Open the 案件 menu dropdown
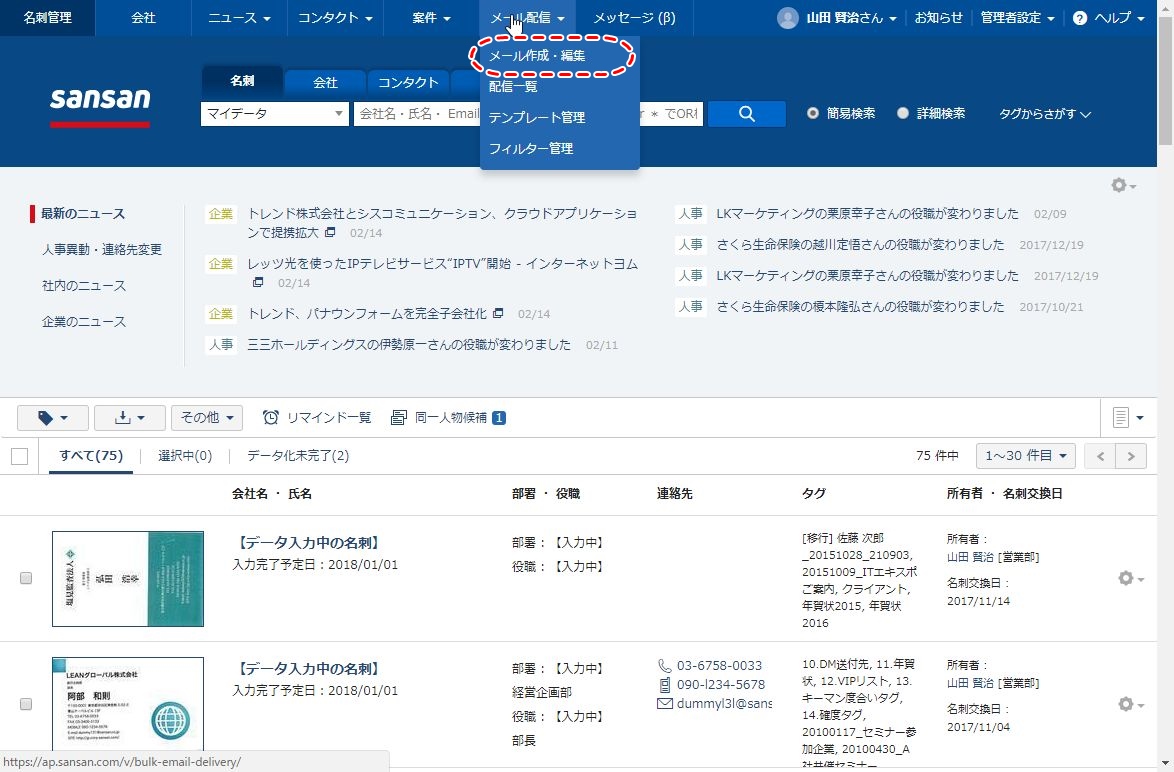This screenshot has height=772, width=1174. (431, 18)
